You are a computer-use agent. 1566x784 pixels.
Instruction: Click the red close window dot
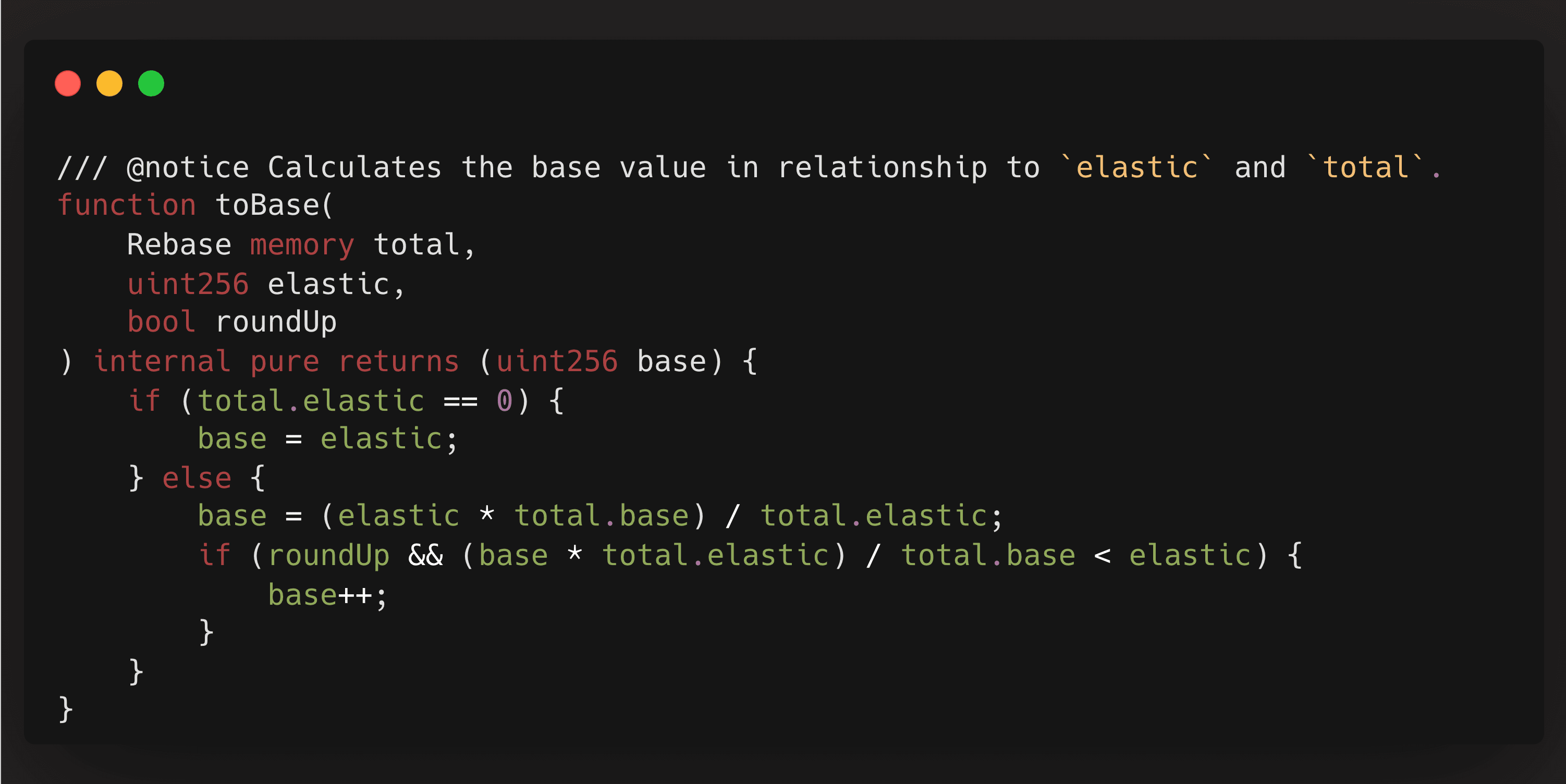point(67,83)
